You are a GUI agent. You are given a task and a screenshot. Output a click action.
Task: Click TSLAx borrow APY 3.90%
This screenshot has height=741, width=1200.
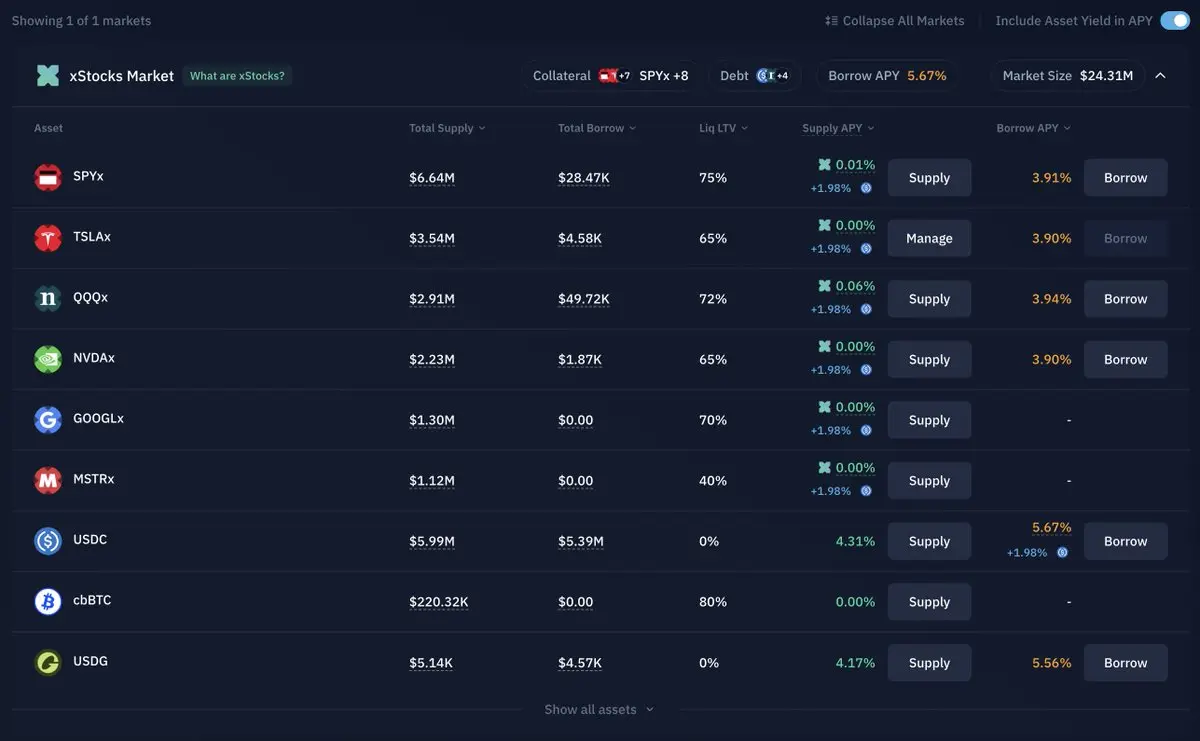1051,238
